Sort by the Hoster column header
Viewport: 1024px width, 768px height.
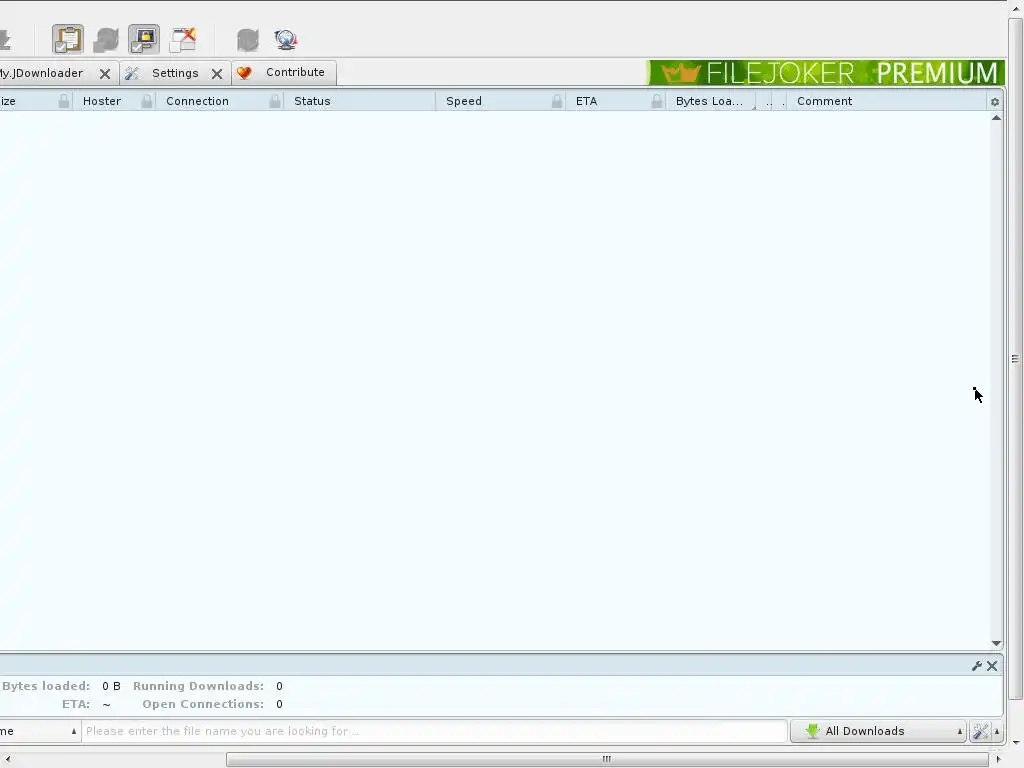(x=102, y=101)
